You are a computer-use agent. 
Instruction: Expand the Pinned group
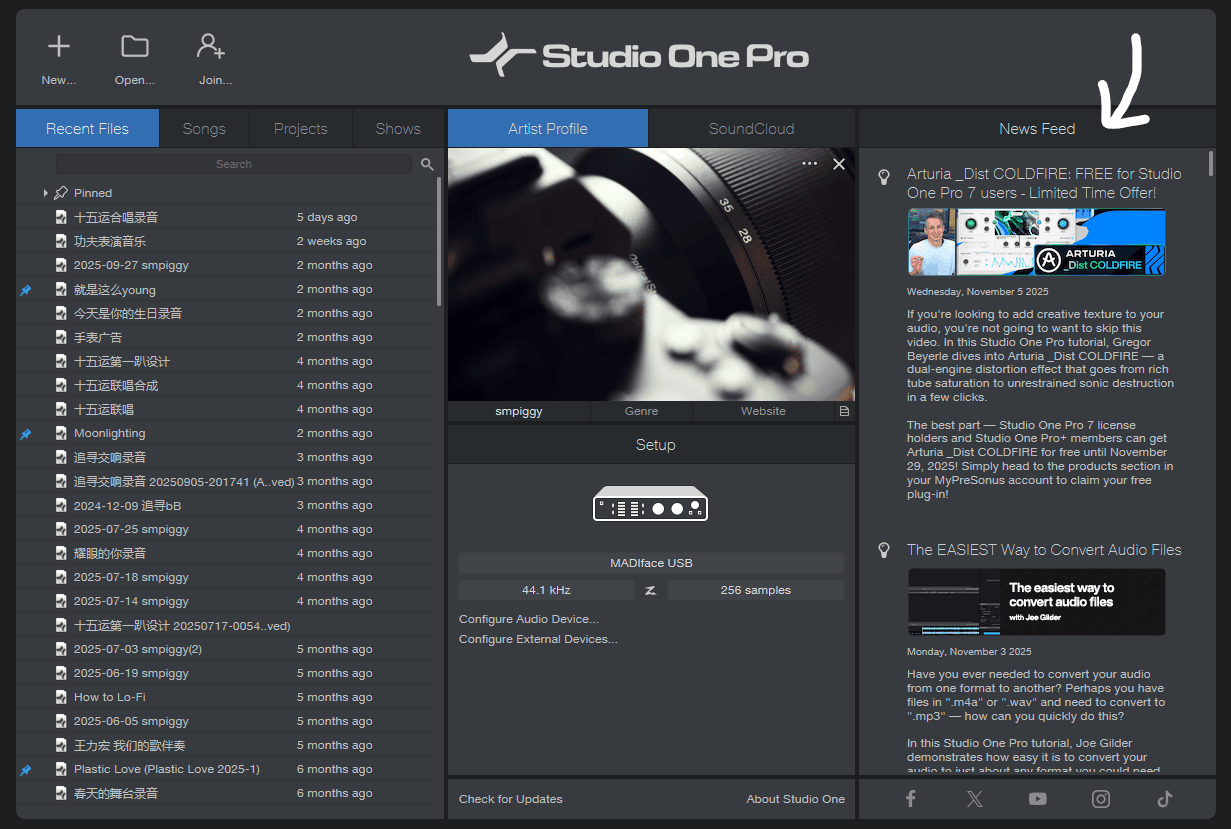45,193
